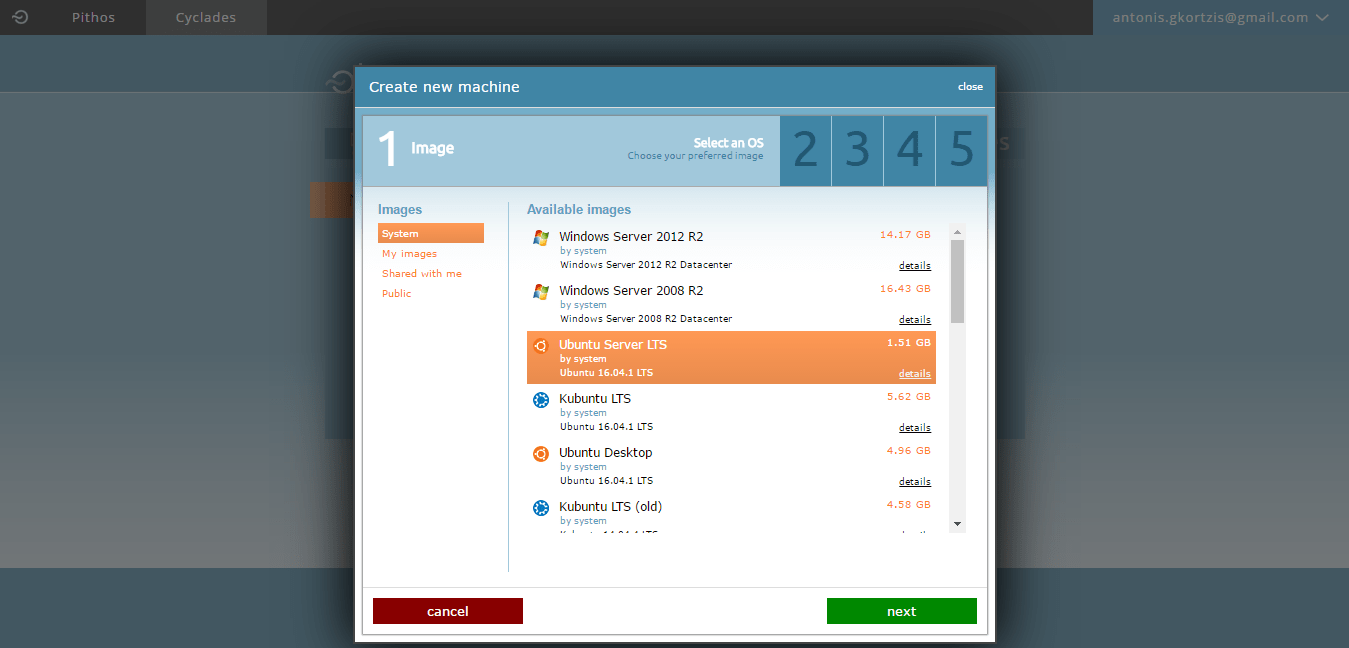Jump to wizard step 5
This screenshot has width=1349, height=648.
pyautogui.click(x=961, y=150)
